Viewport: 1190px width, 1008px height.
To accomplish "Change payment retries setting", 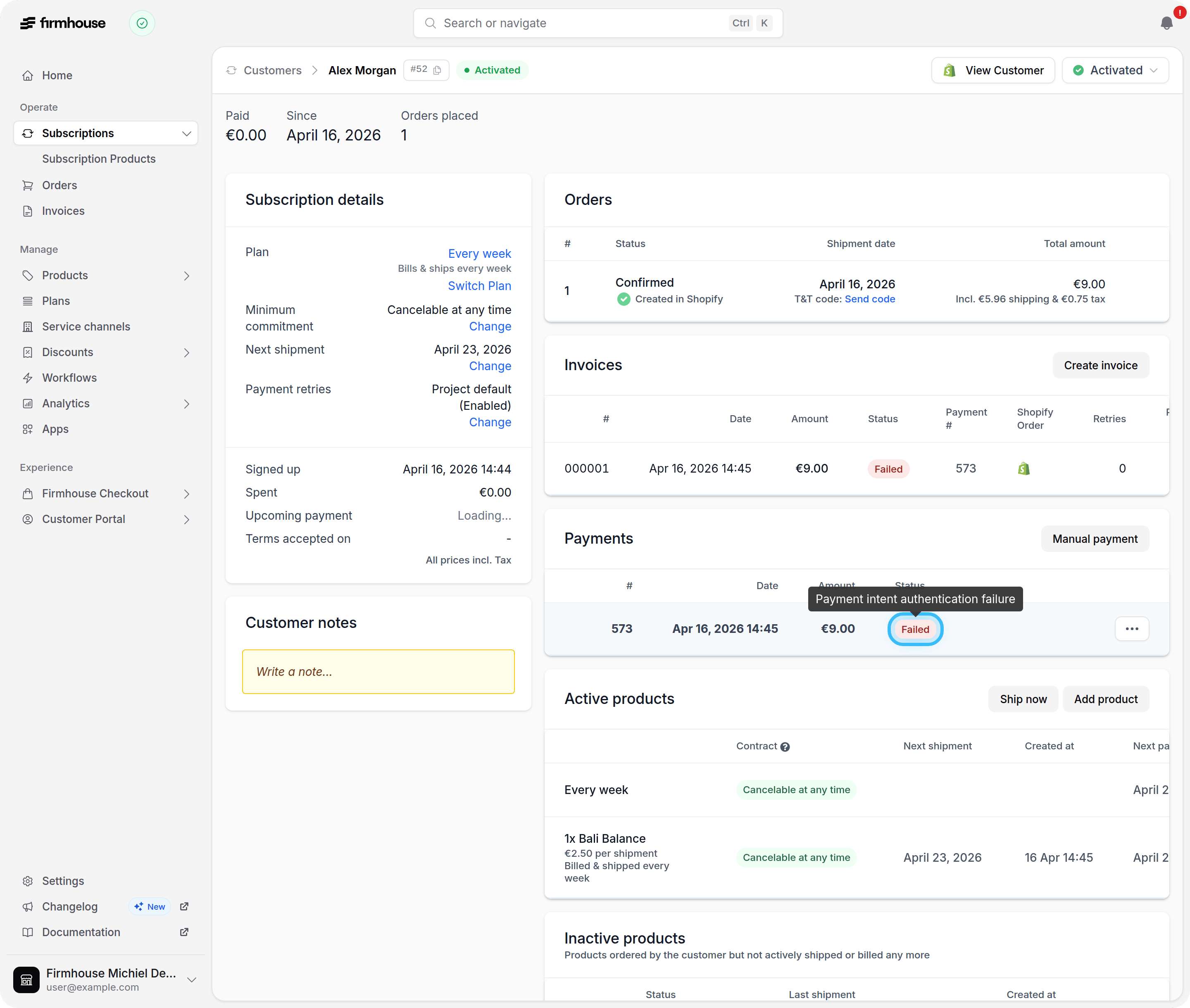I will (x=490, y=422).
